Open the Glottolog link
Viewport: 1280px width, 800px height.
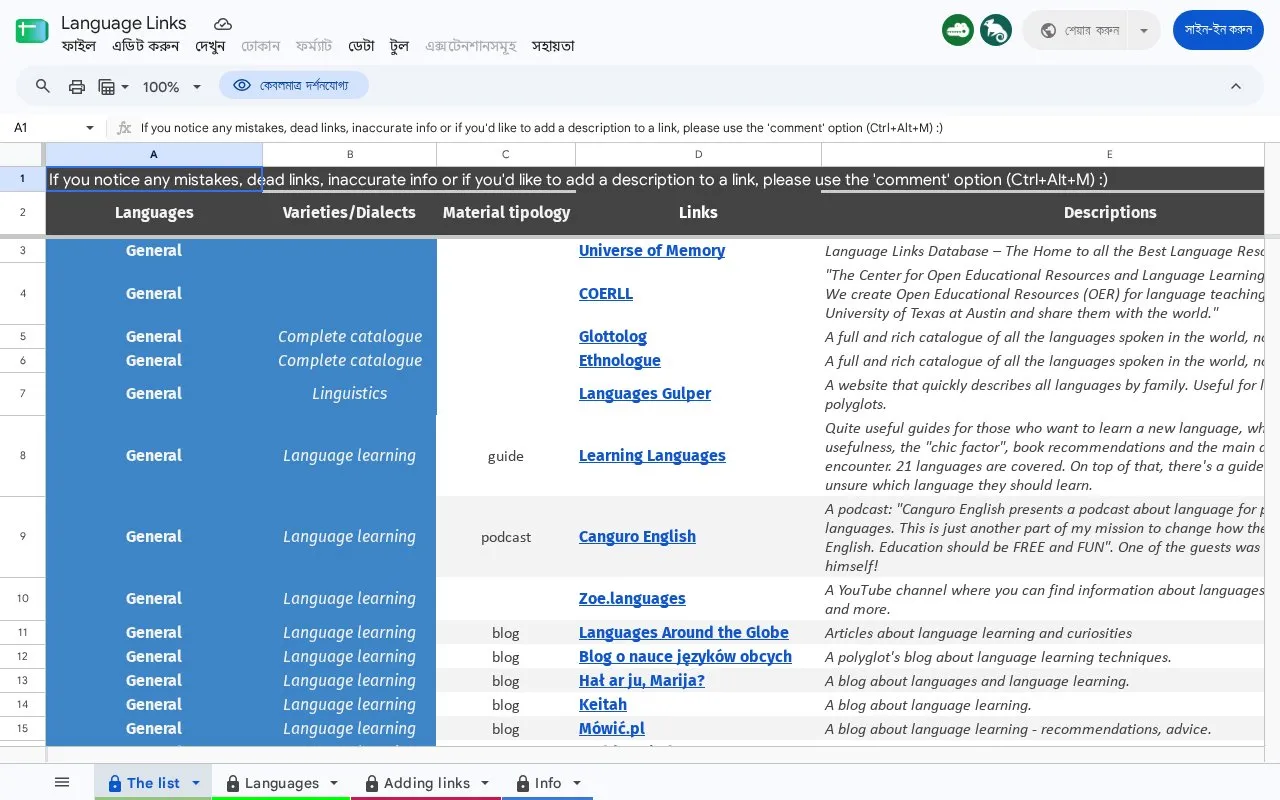[x=613, y=337]
